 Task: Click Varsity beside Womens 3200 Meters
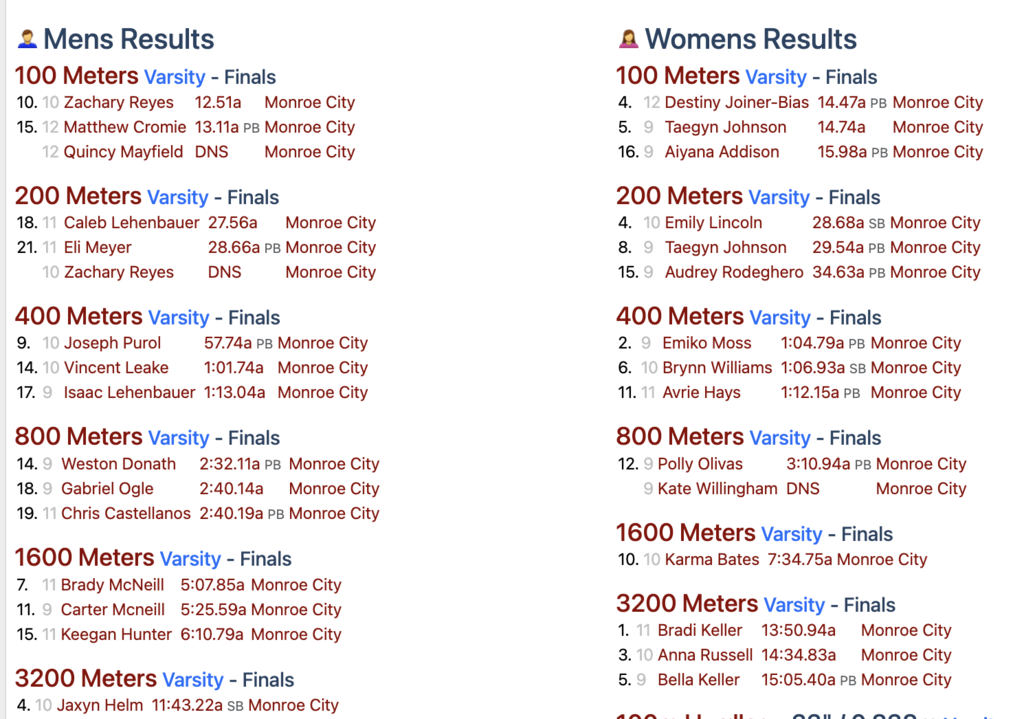point(794,605)
